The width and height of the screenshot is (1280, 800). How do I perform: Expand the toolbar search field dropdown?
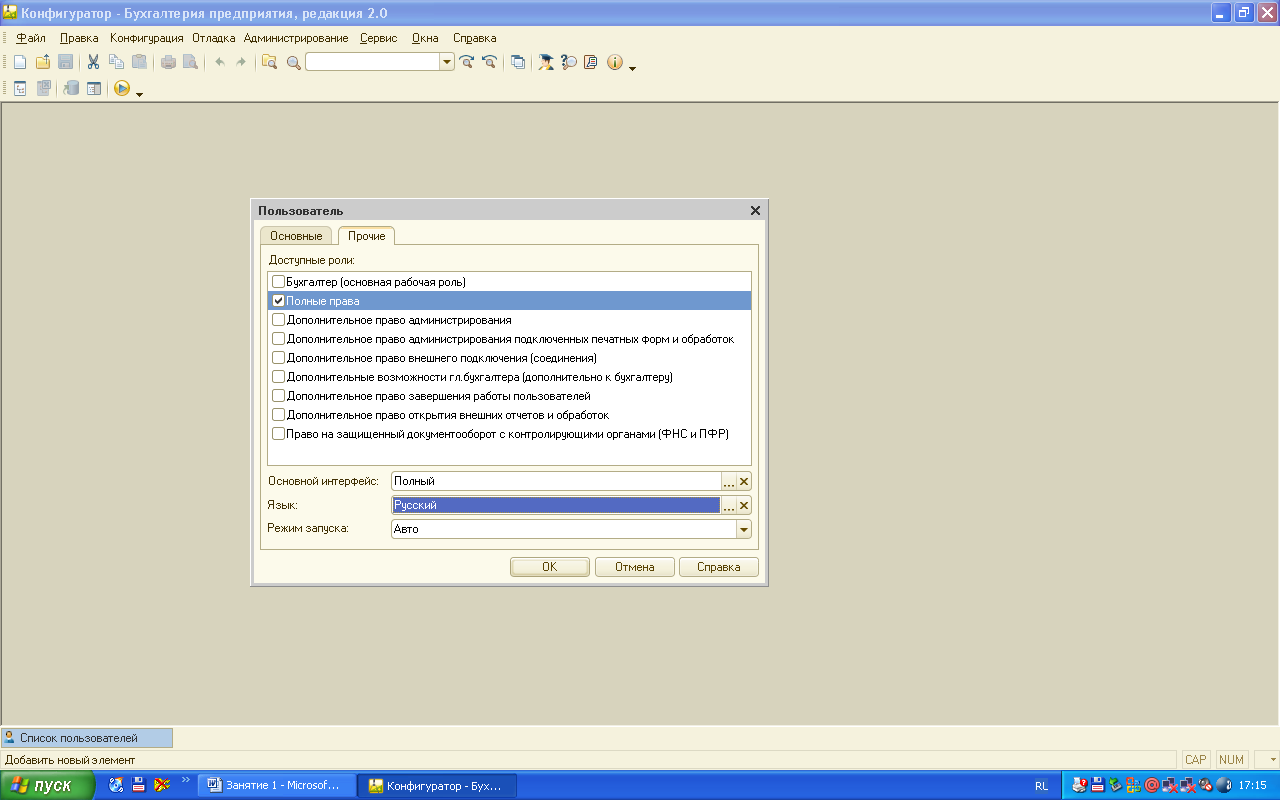(x=447, y=62)
